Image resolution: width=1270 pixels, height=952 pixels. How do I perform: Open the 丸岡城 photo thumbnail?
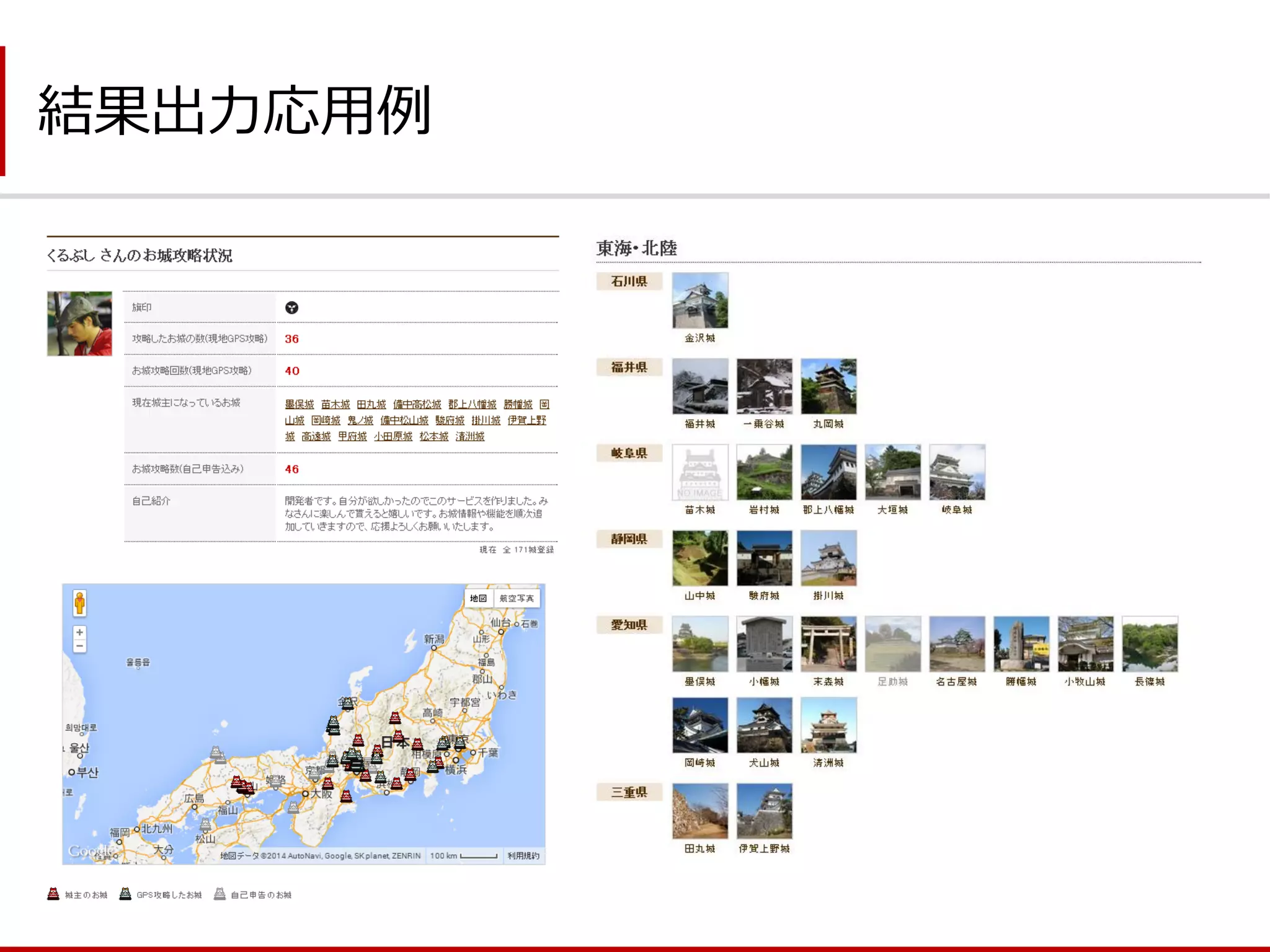click(829, 386)
